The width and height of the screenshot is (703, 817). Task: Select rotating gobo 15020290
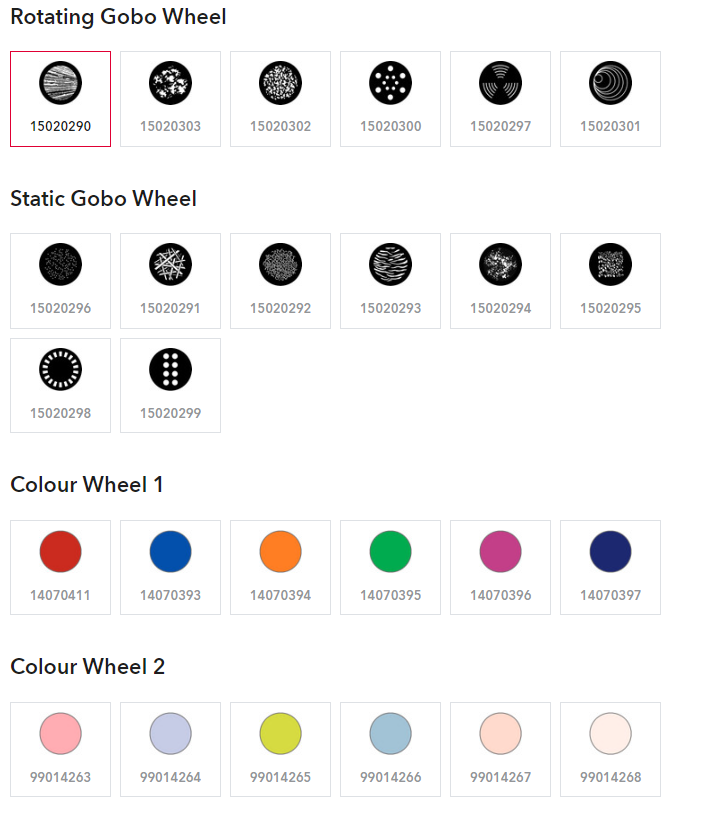(x=60, y=99)
